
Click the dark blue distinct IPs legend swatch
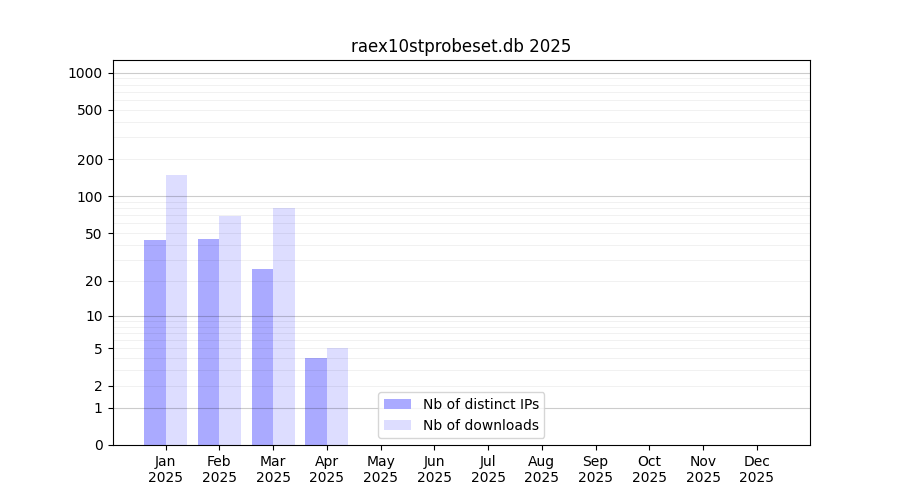tap(397, 404)
